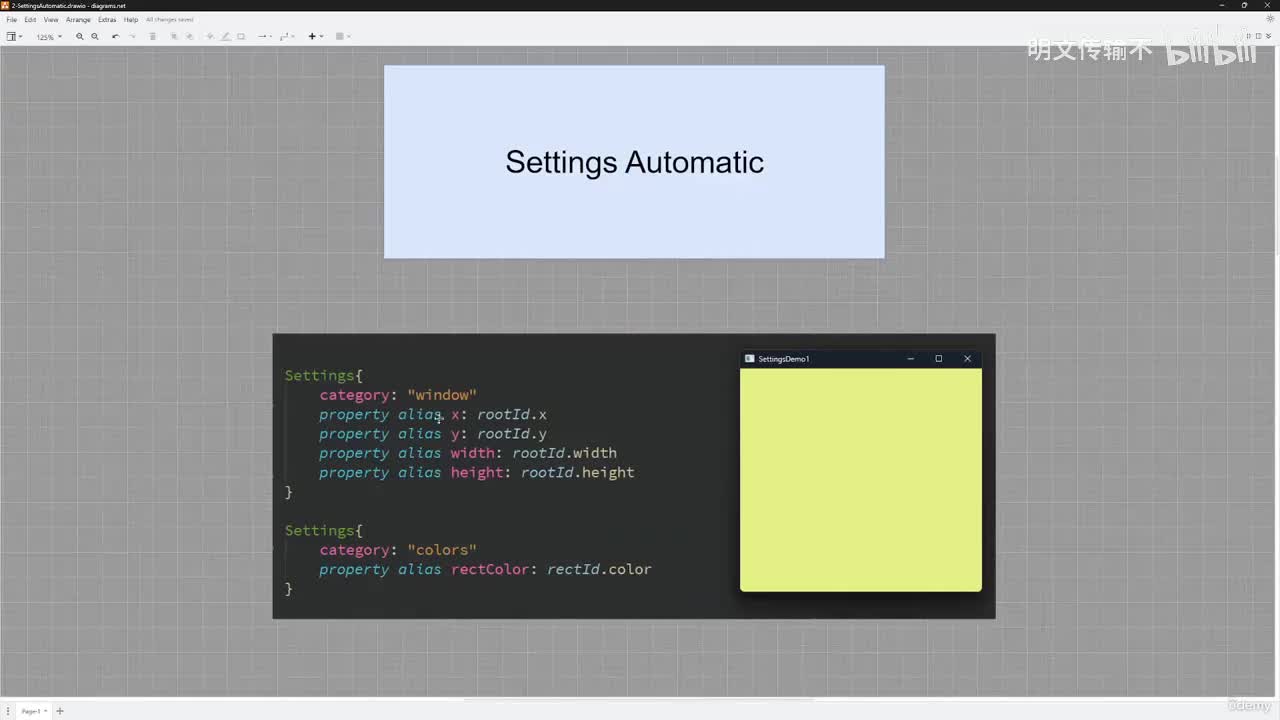The image size is (1280, 720).
Task: Select the Page-1 tab
Action: click(x=32, y=711)
